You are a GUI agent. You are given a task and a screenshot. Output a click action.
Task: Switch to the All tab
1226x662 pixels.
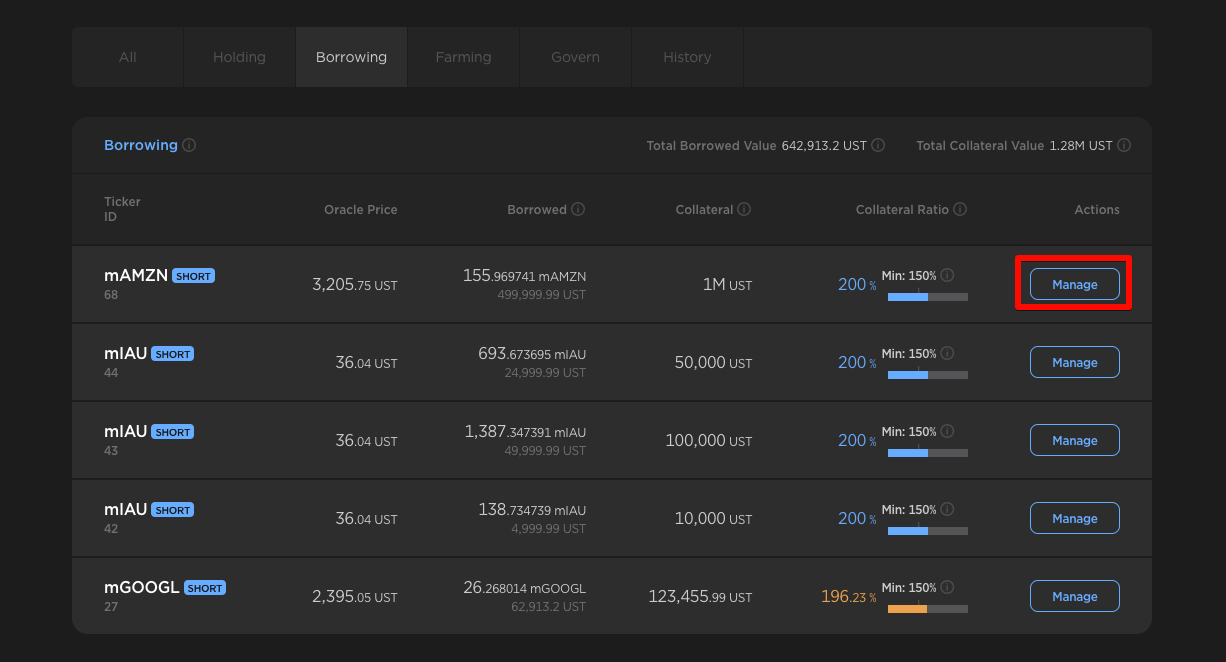coord(128,57)
